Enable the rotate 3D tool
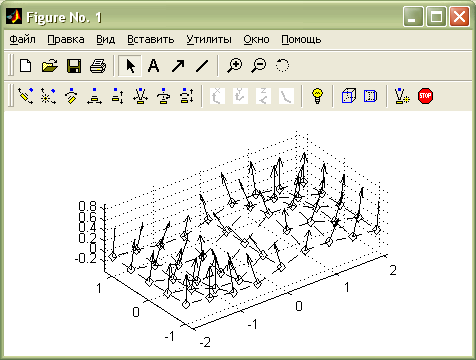Screen dimensions: 476x360 pos(282,65)
